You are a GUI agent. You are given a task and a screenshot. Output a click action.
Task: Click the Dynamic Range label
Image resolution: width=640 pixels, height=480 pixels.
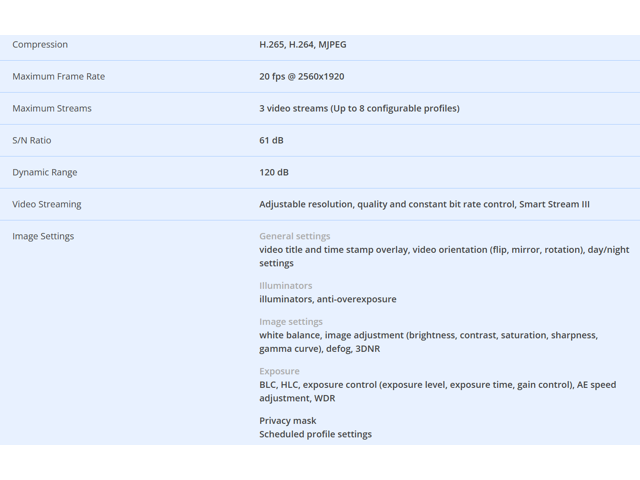44,173
